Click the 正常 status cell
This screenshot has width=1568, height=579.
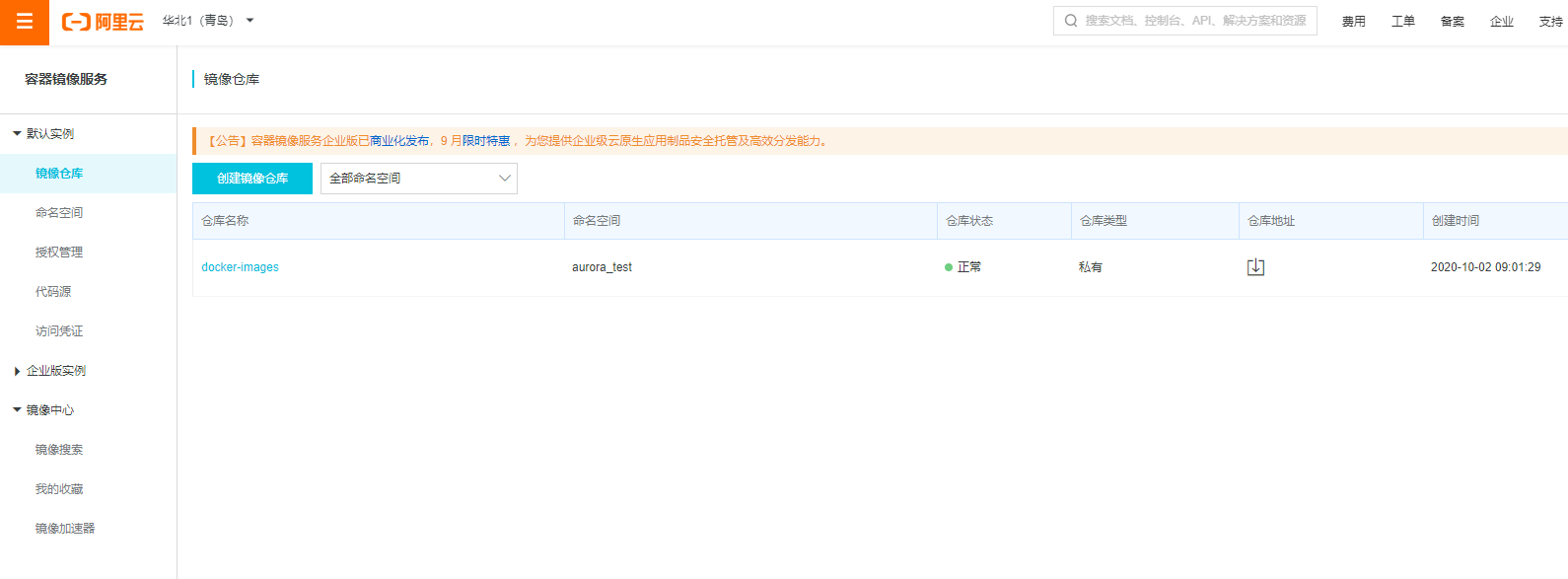(962, 267)
